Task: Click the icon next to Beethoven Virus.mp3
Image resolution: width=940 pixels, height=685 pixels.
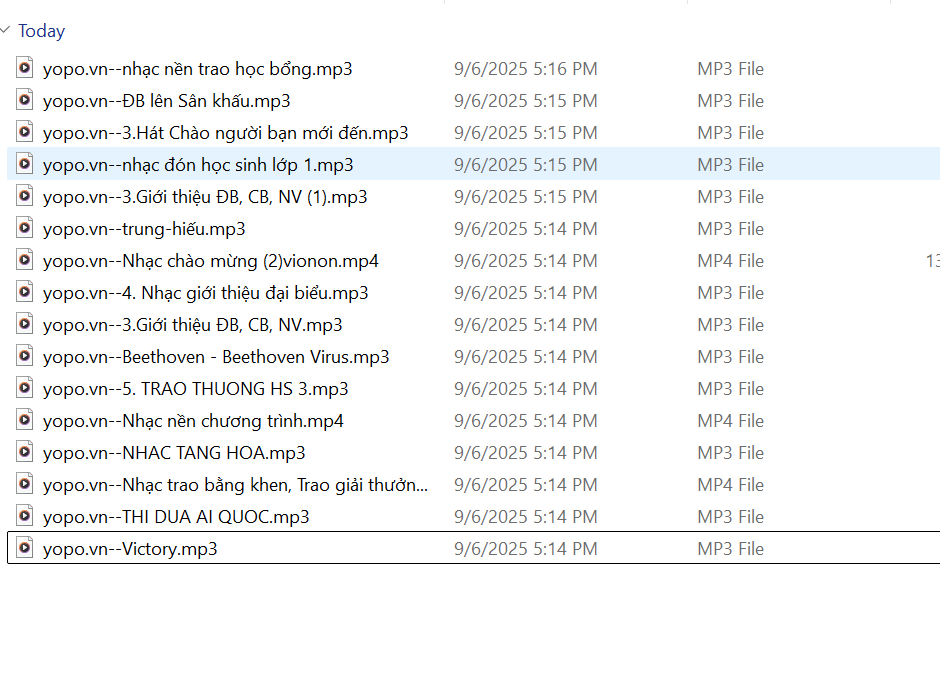Action: [25, 356]
